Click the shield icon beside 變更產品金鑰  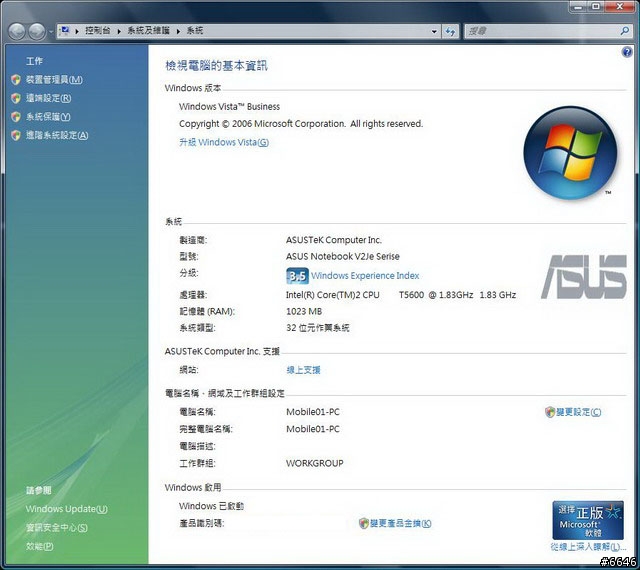coord(364,523)
